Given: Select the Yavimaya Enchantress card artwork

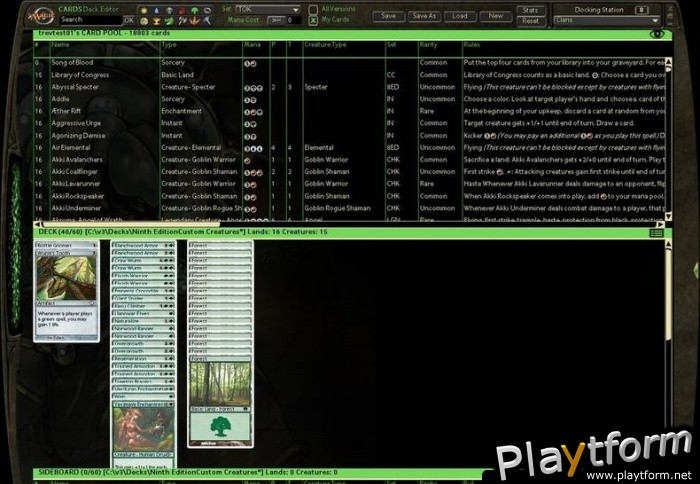Looking at the screenshot, I should coord(143,430).
